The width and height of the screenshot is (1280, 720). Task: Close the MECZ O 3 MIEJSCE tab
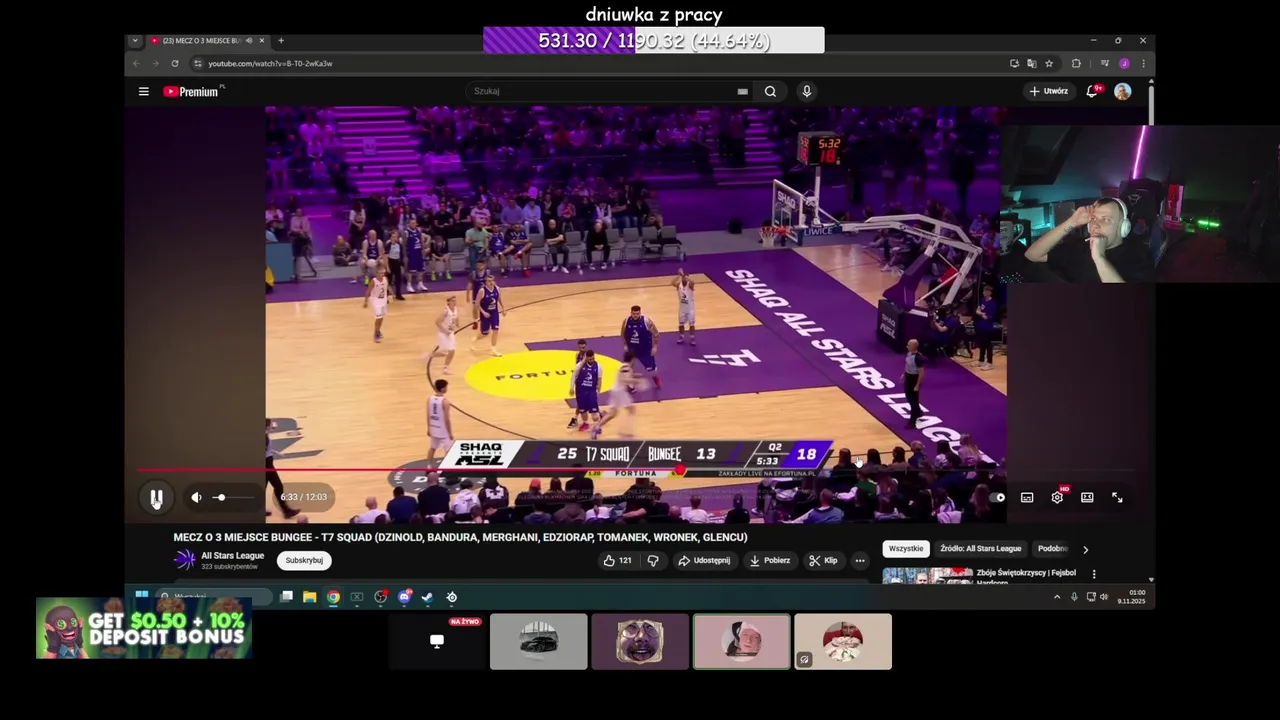(262, 41)
